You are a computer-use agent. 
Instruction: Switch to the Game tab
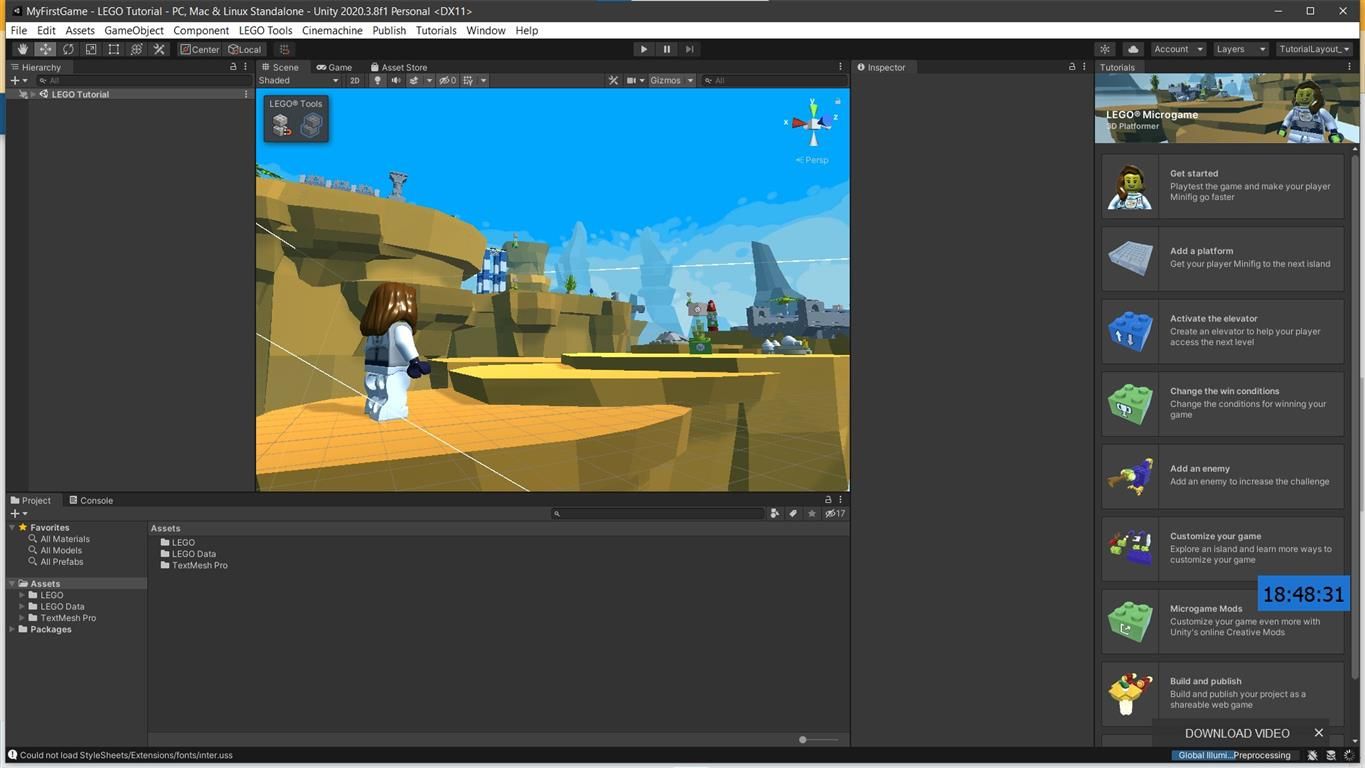[x=335, y=67]
